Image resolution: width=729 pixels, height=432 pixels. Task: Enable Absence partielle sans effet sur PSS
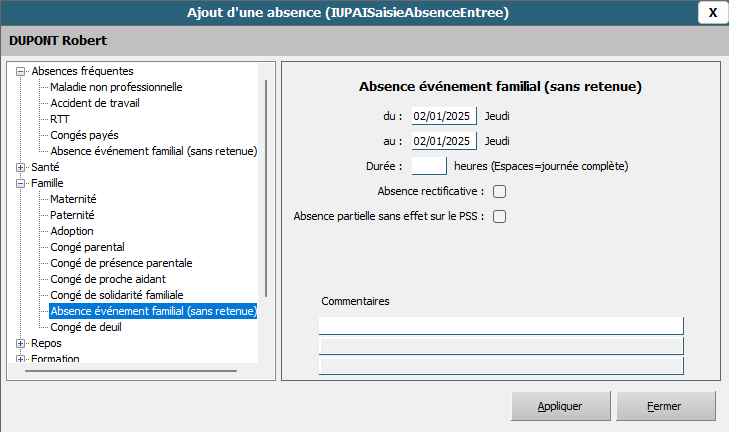pos(499,216)
